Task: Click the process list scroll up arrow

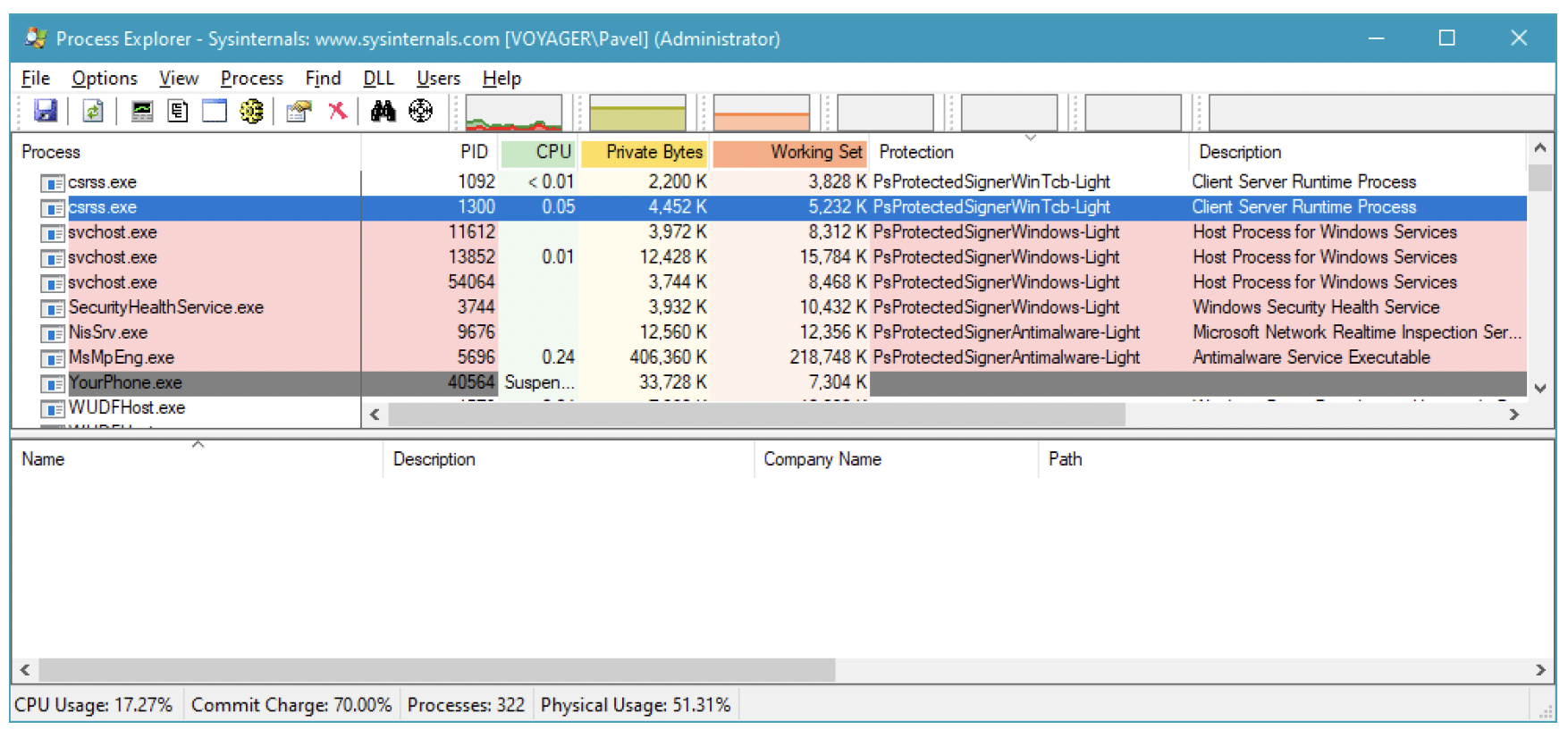Action: pos(1539,147)
